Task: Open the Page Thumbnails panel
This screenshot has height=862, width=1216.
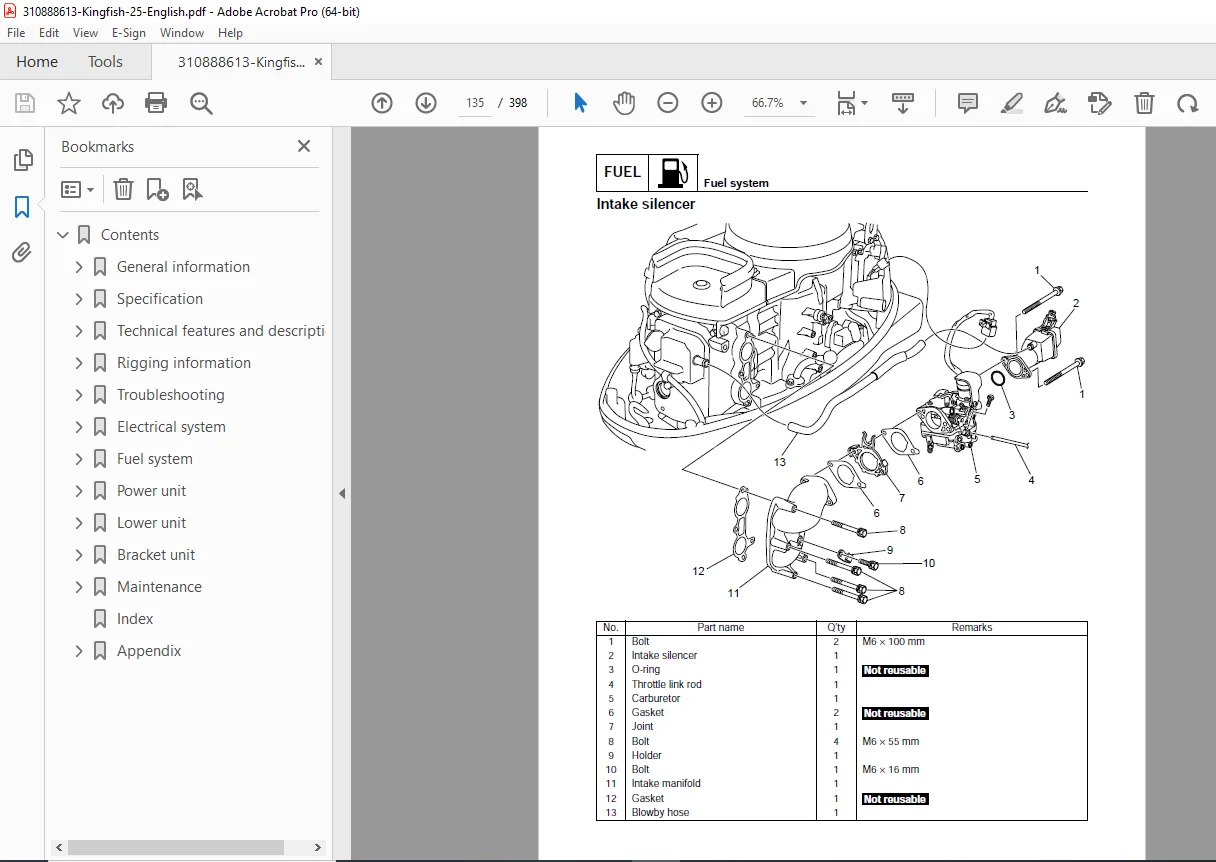Action: [22, 160]
